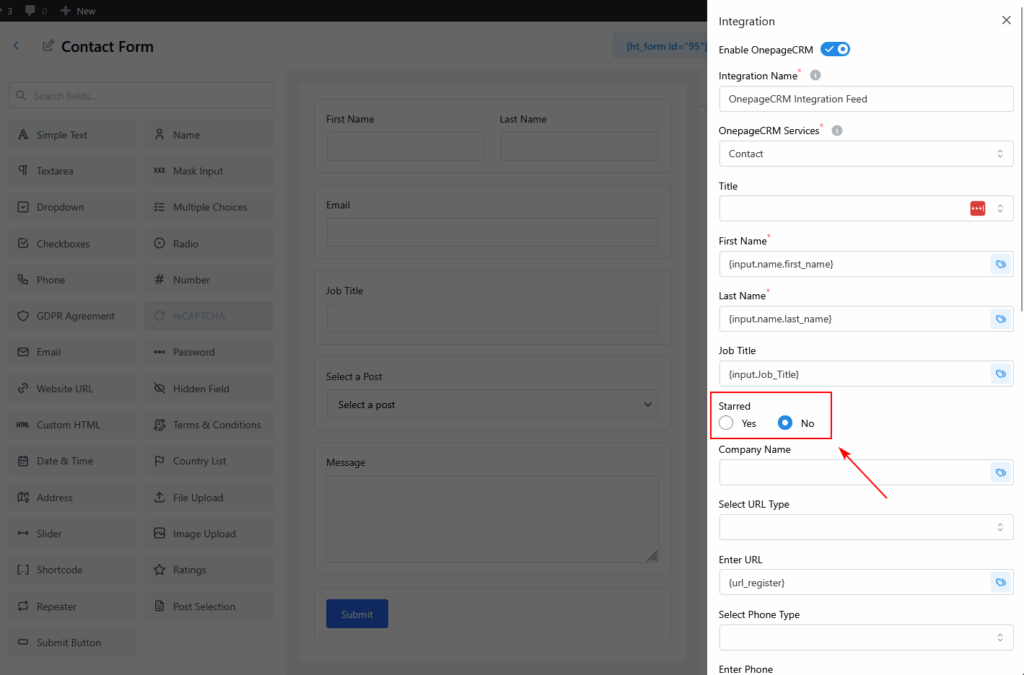The image size is (1024, 675).
Task: Open comments item in the admin bar
Action: [x=35, y=11]
